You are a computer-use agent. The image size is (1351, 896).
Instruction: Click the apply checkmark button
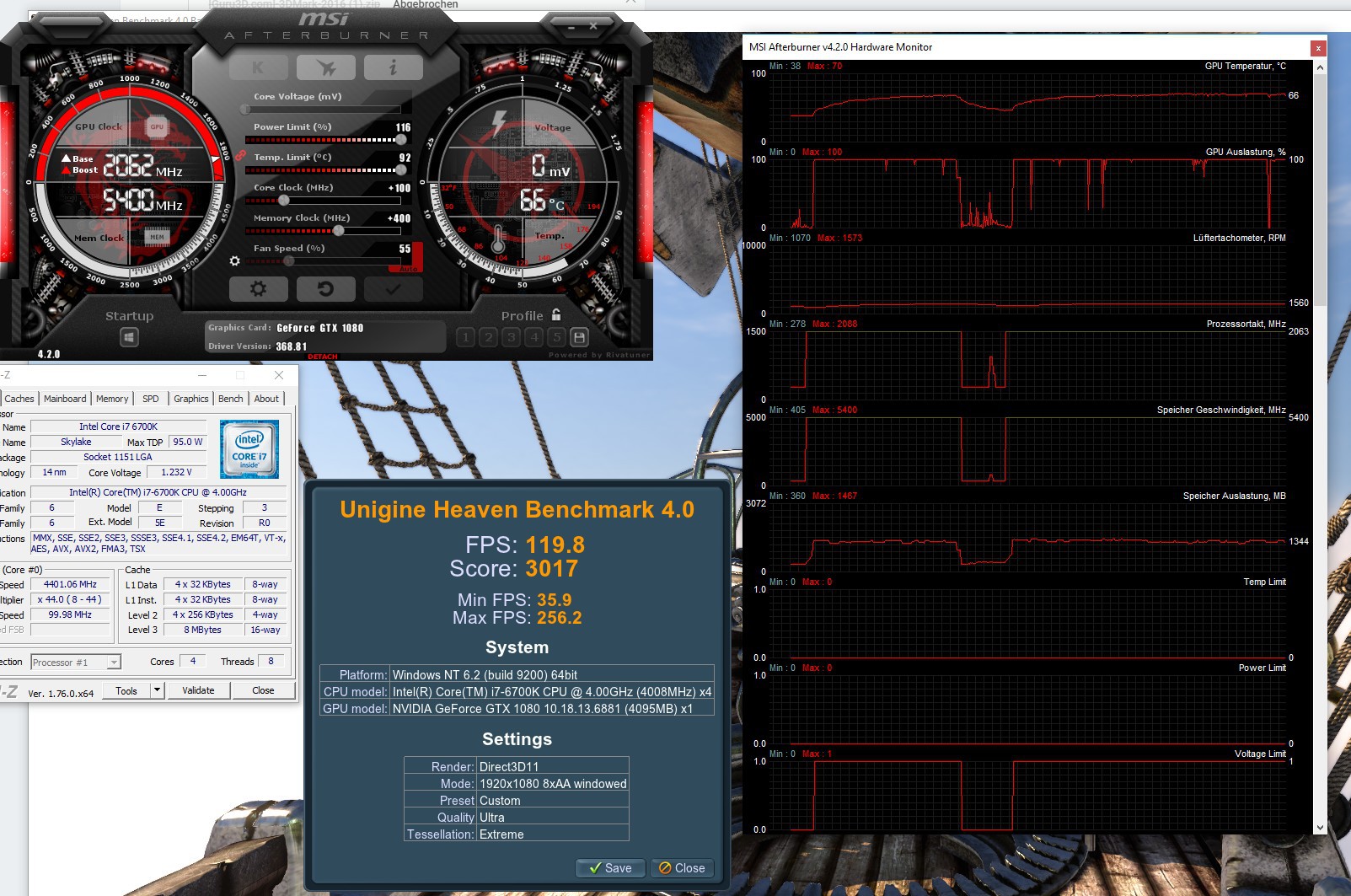point(393,289)
